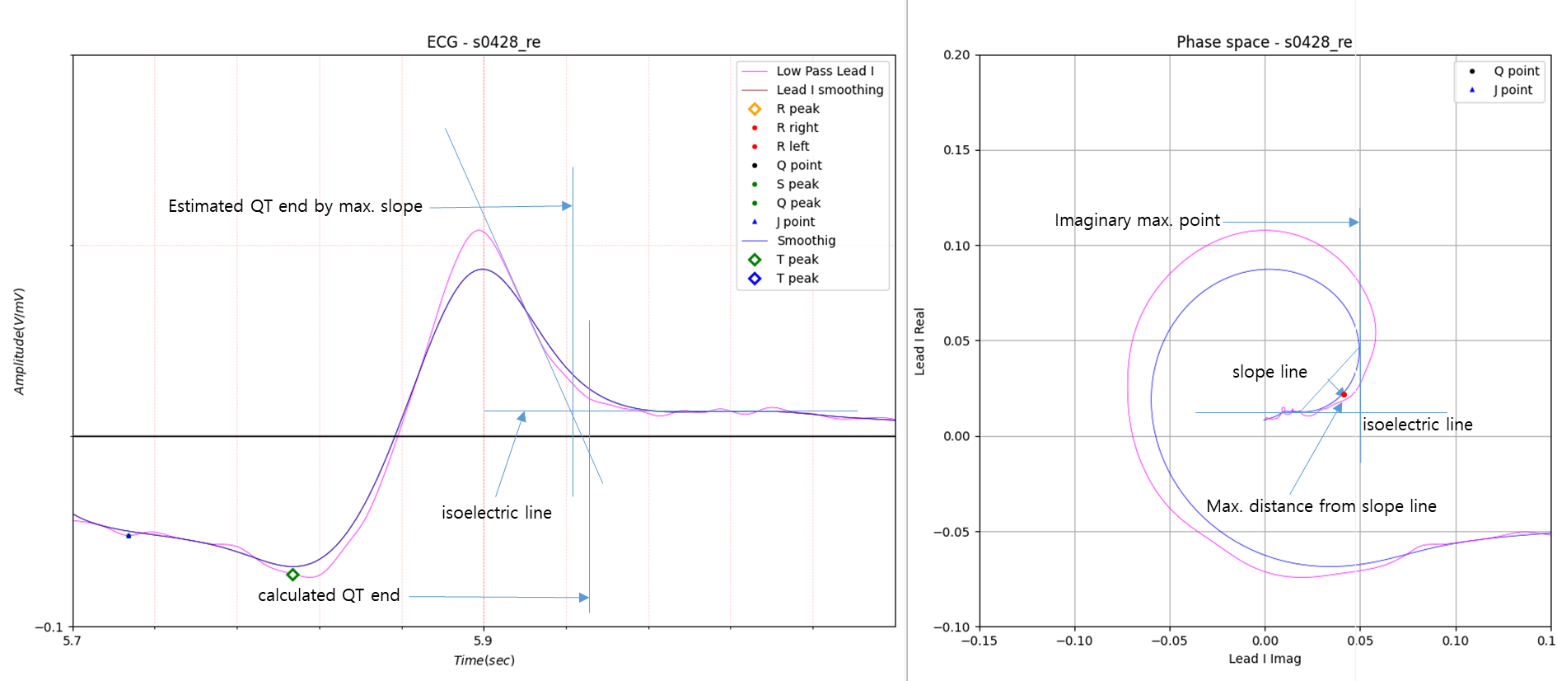The height and width of the screenshot is (681, 1557).
Task: Click the "Time(sec)" x-axis label
Action: (483, 660)
